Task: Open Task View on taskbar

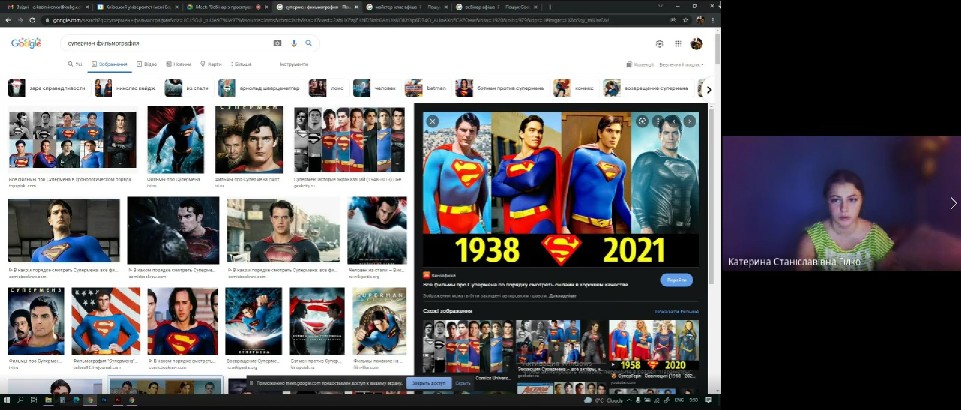Action: (34, 400)
